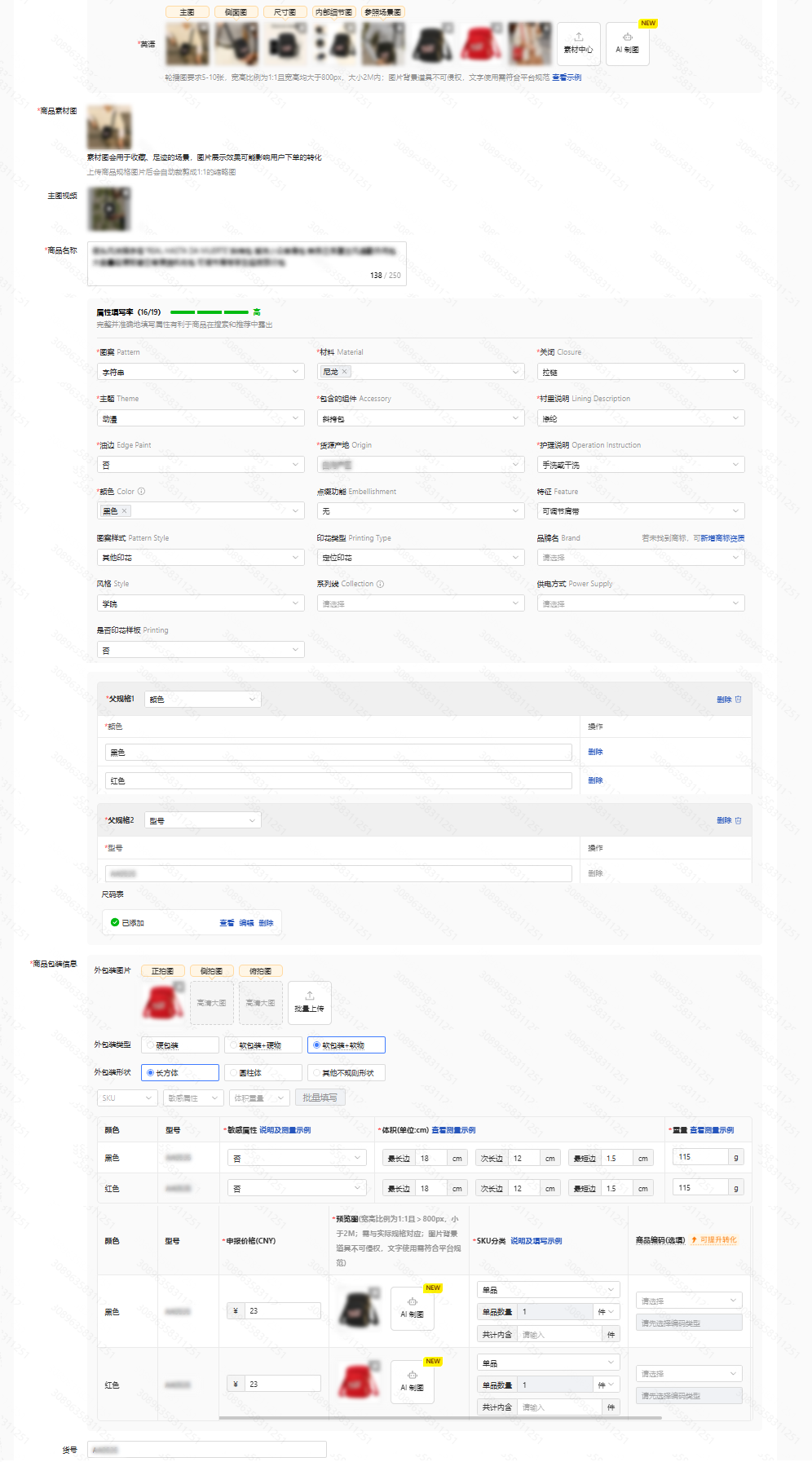Select the 硬包装 packaging type

click(180, 1045)
